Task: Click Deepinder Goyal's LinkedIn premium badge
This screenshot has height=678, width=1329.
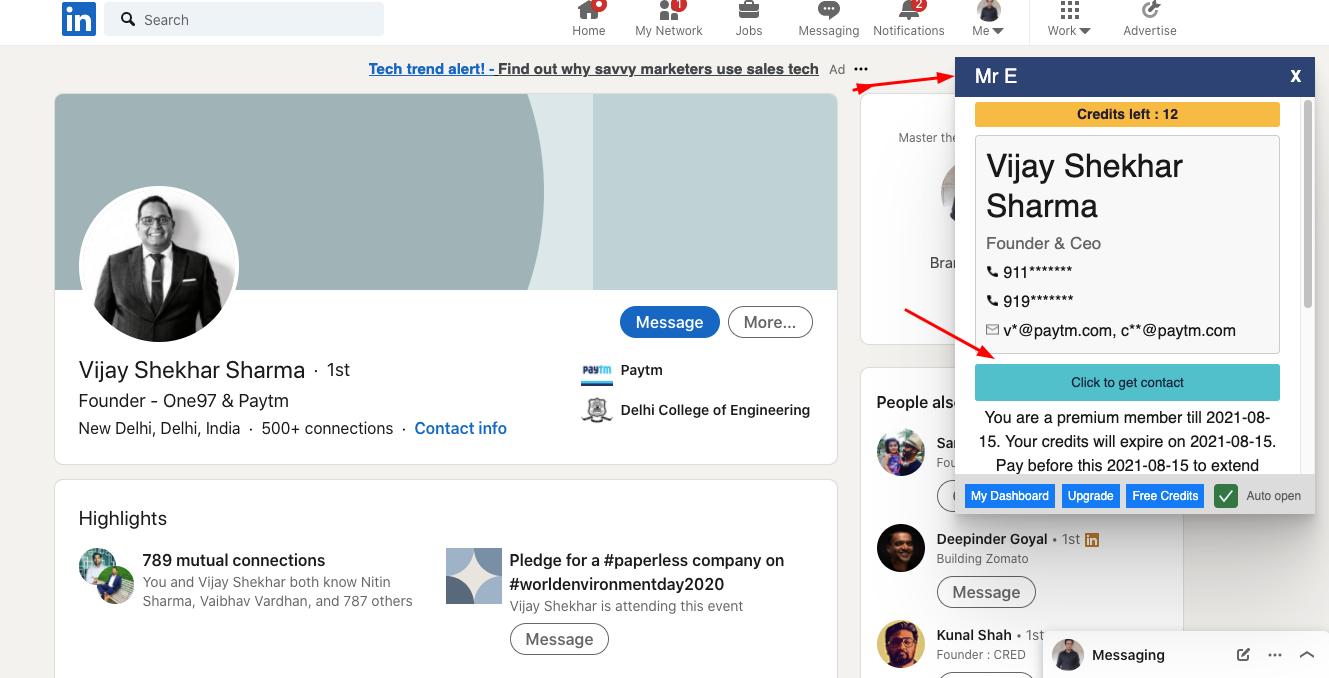Action: coord(1092,540)
